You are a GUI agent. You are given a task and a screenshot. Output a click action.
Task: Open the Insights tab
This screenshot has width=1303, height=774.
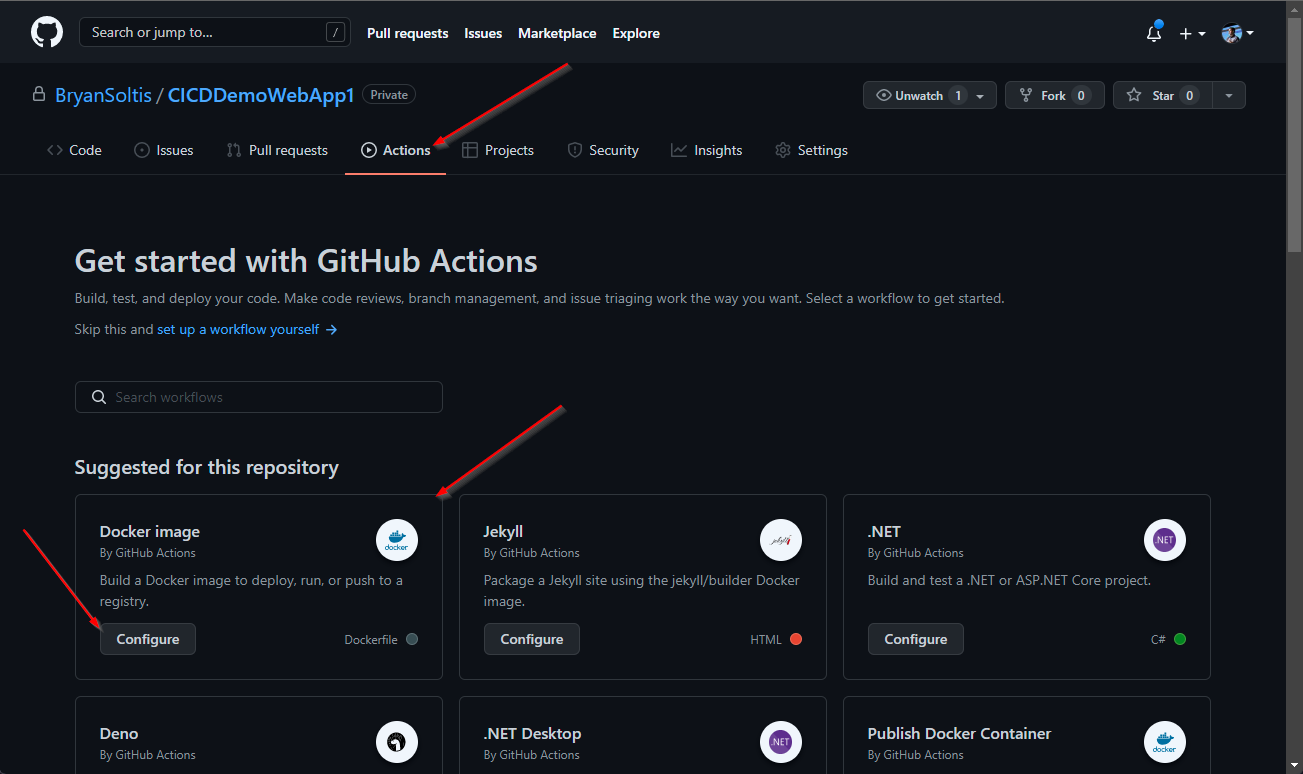click(x=707, y=150)
